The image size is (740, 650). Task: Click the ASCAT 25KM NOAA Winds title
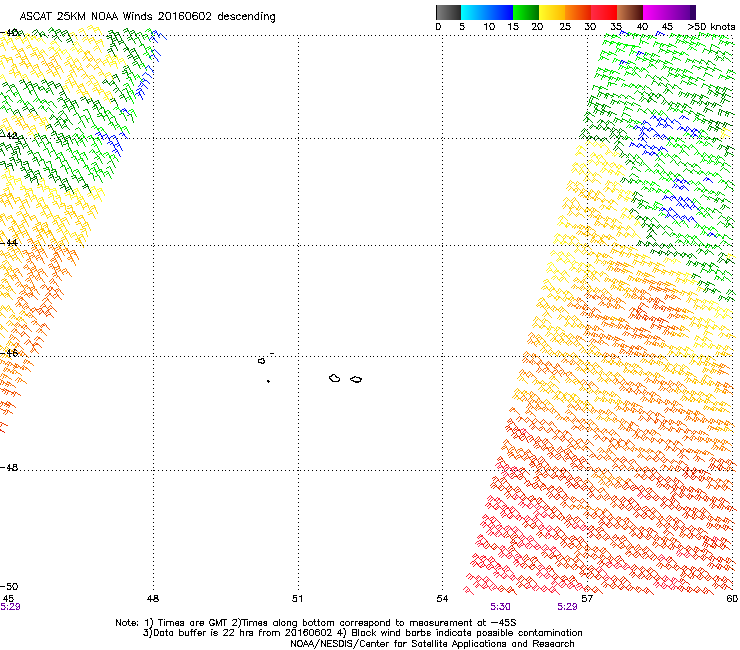click(x=147, y=16)
